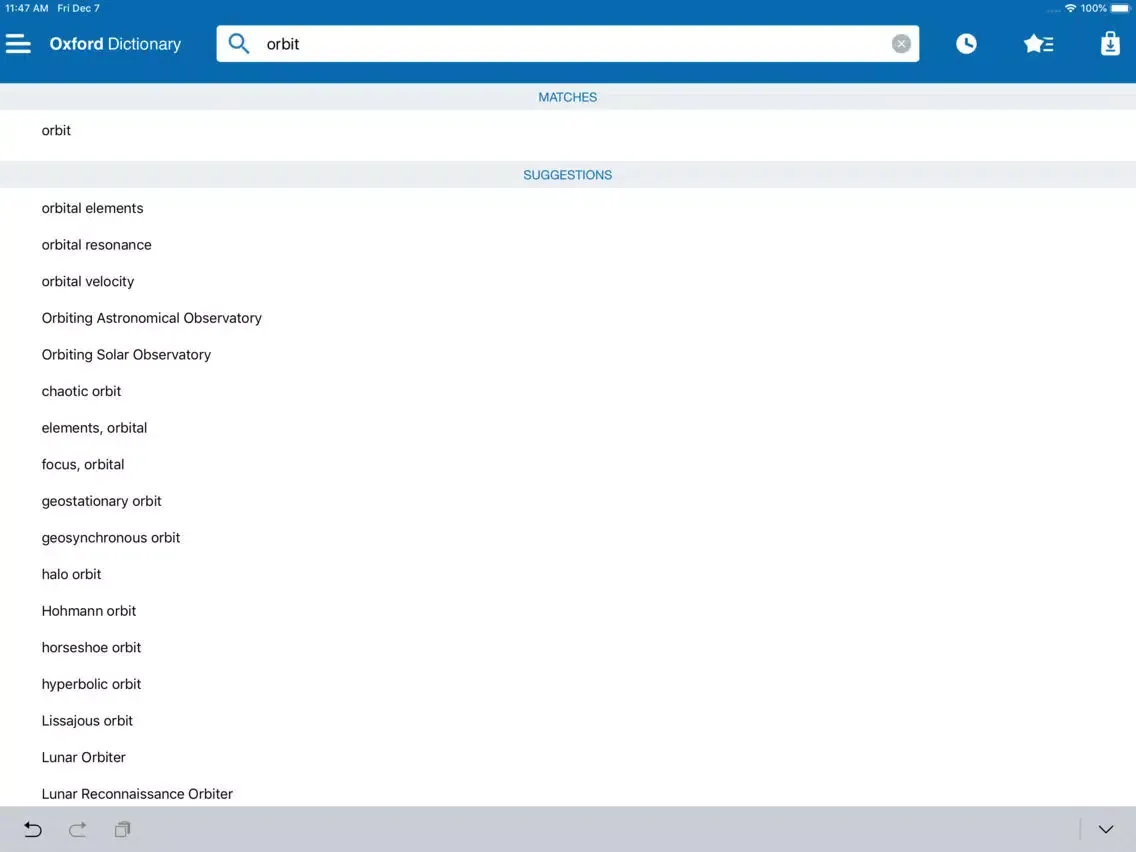Tap the redo arrow in keyboard bar

pyautogui.click(x=78, y=829)
